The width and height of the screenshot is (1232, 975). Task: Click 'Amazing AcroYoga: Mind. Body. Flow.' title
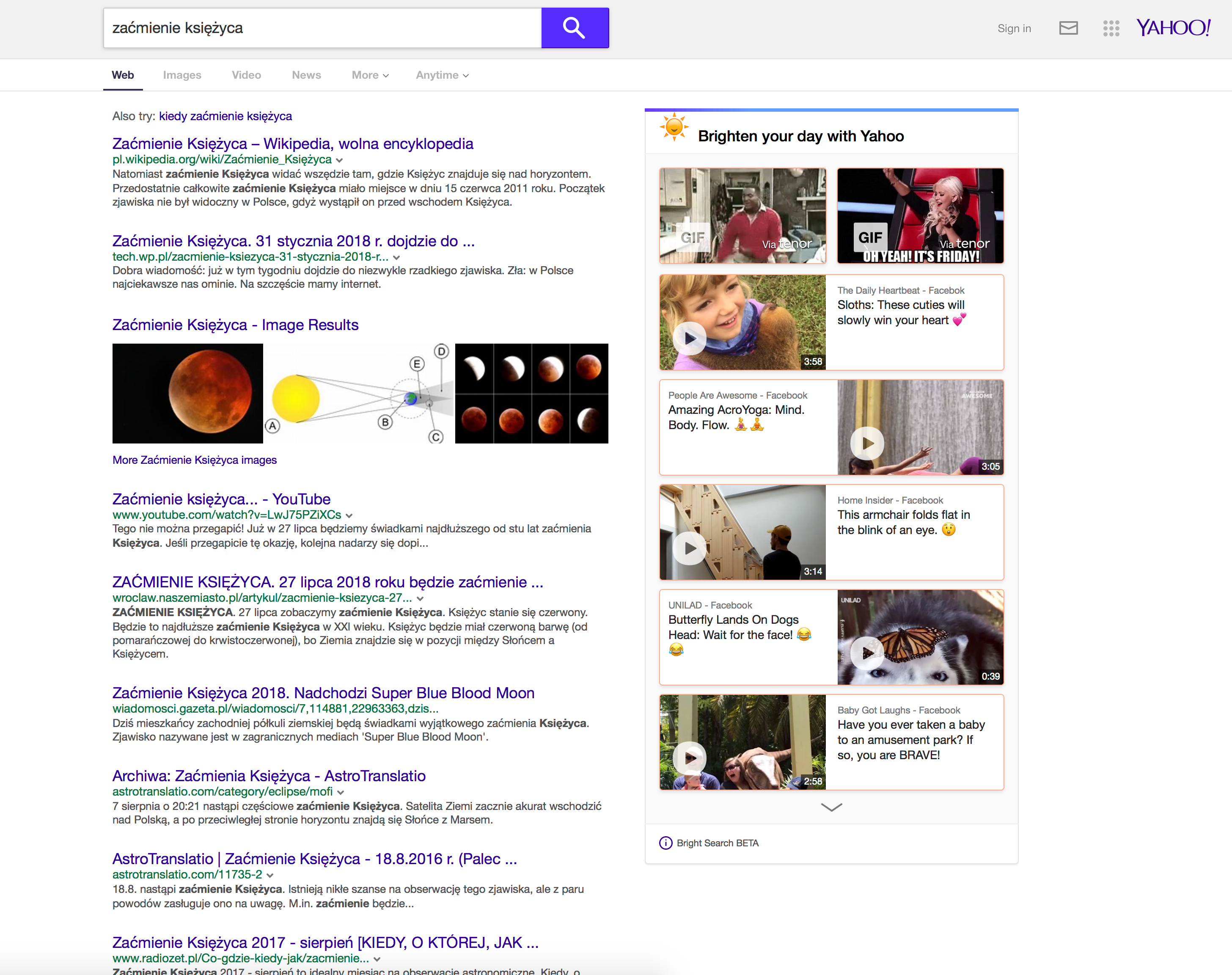(736, 418)
